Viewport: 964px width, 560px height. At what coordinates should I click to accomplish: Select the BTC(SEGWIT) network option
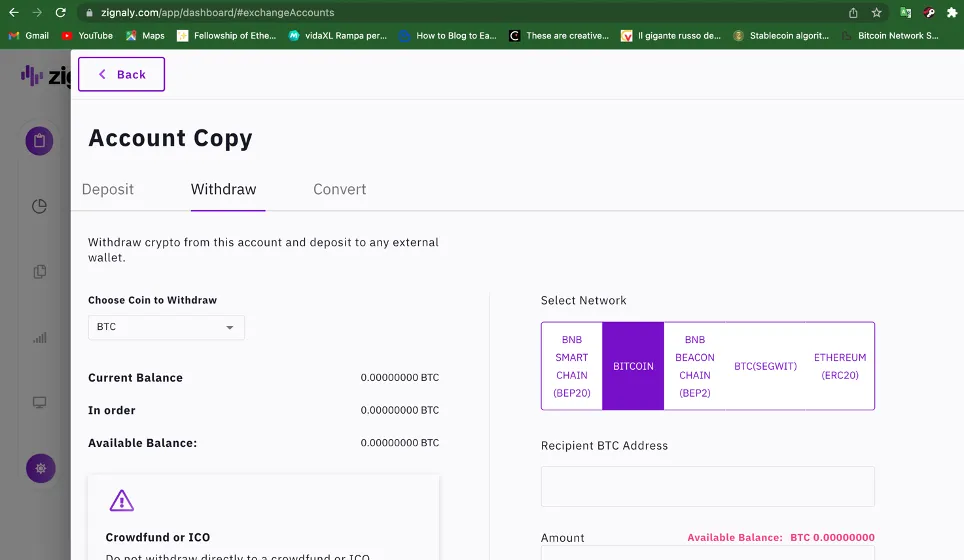(x=765, y=366)
